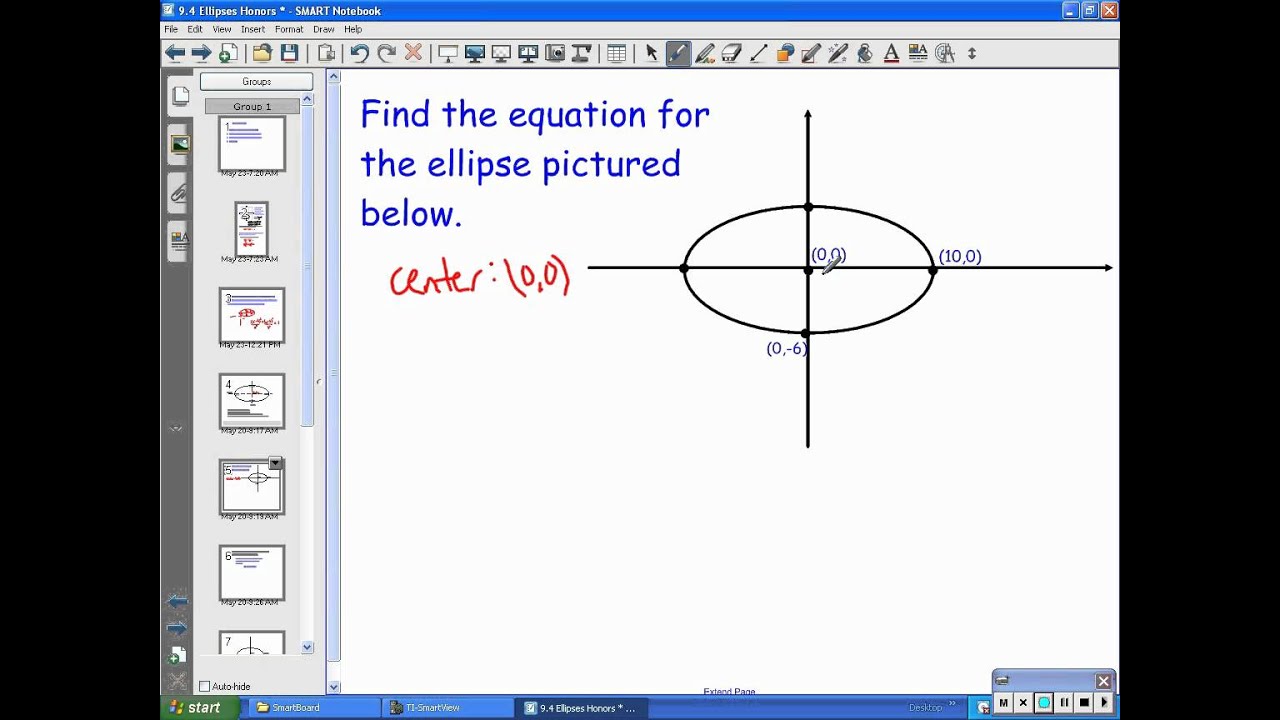Open the screen capture camera tool
Viewport: 1280px width, 720px height.
coord(555,53)
